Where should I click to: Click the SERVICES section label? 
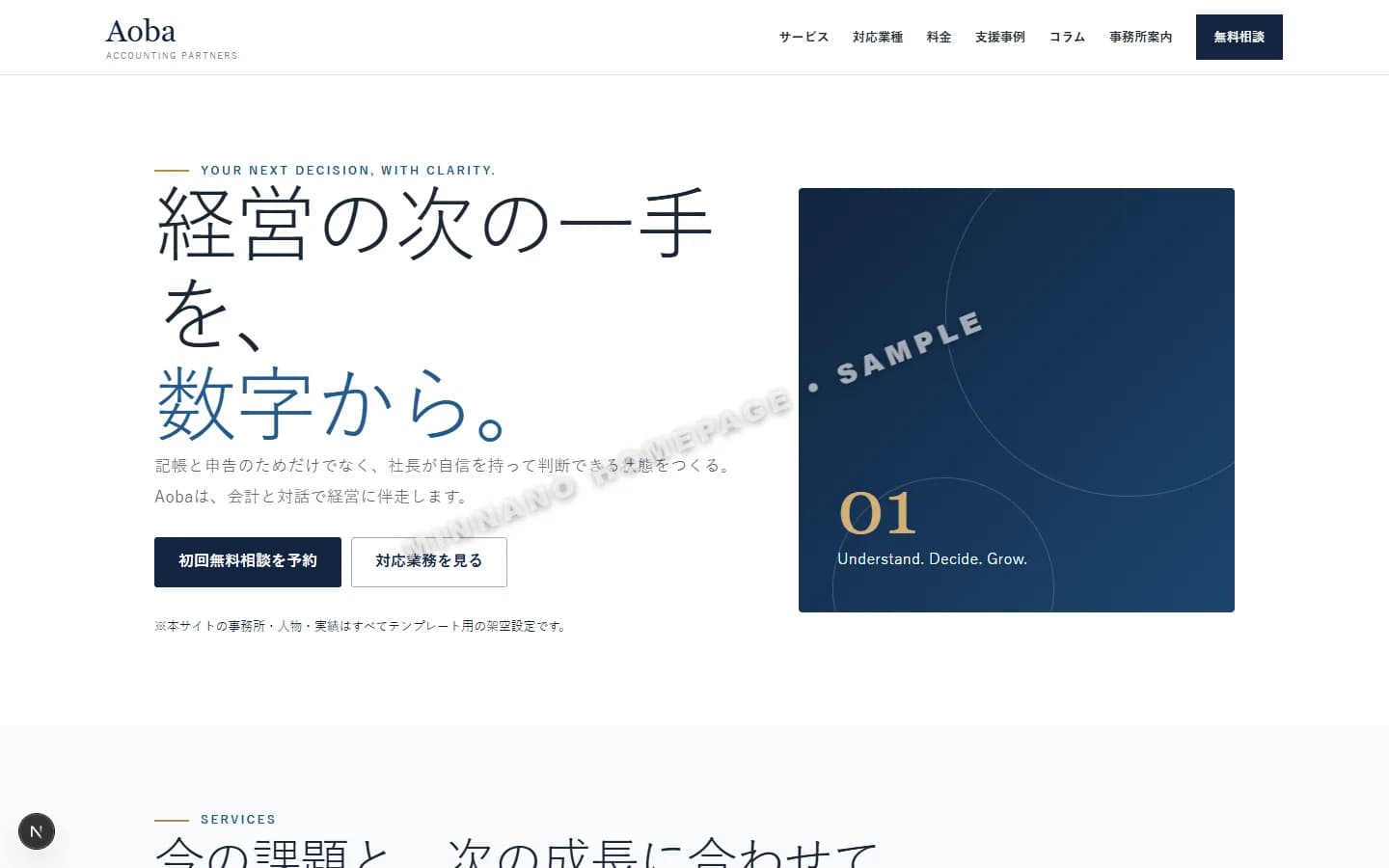pyautogui.click(x=238, y=819)
